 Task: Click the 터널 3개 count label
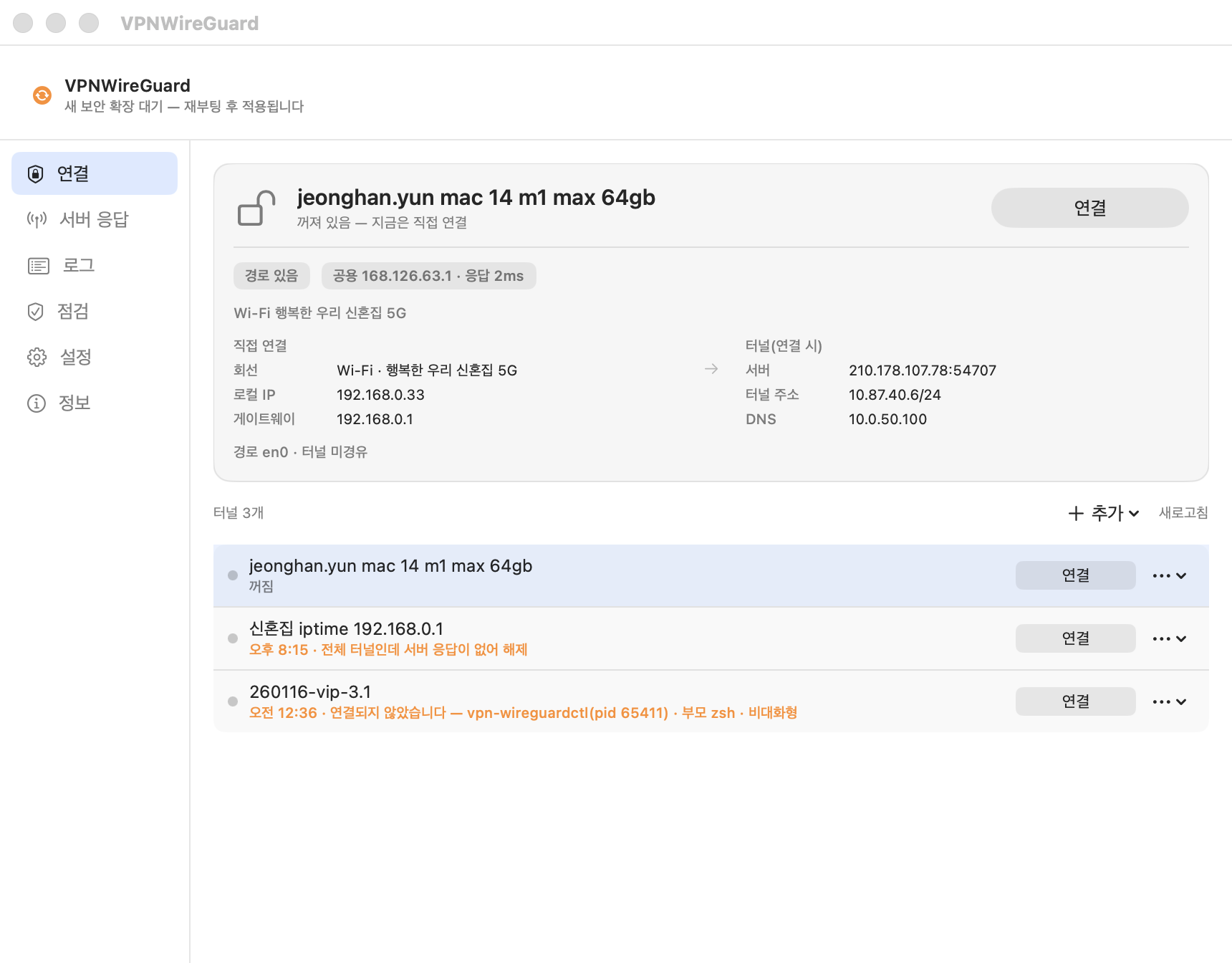(239, 513)
